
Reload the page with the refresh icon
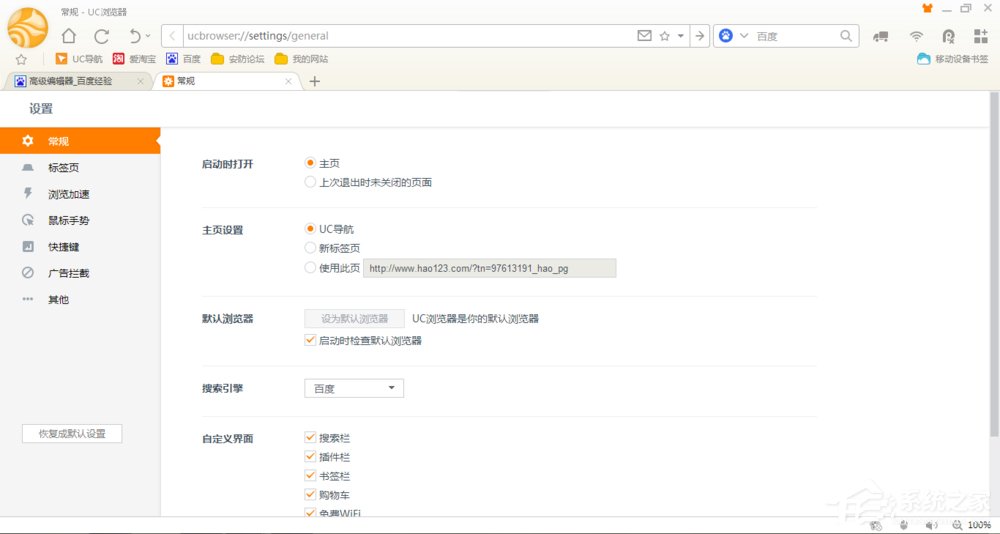(101, 36)
